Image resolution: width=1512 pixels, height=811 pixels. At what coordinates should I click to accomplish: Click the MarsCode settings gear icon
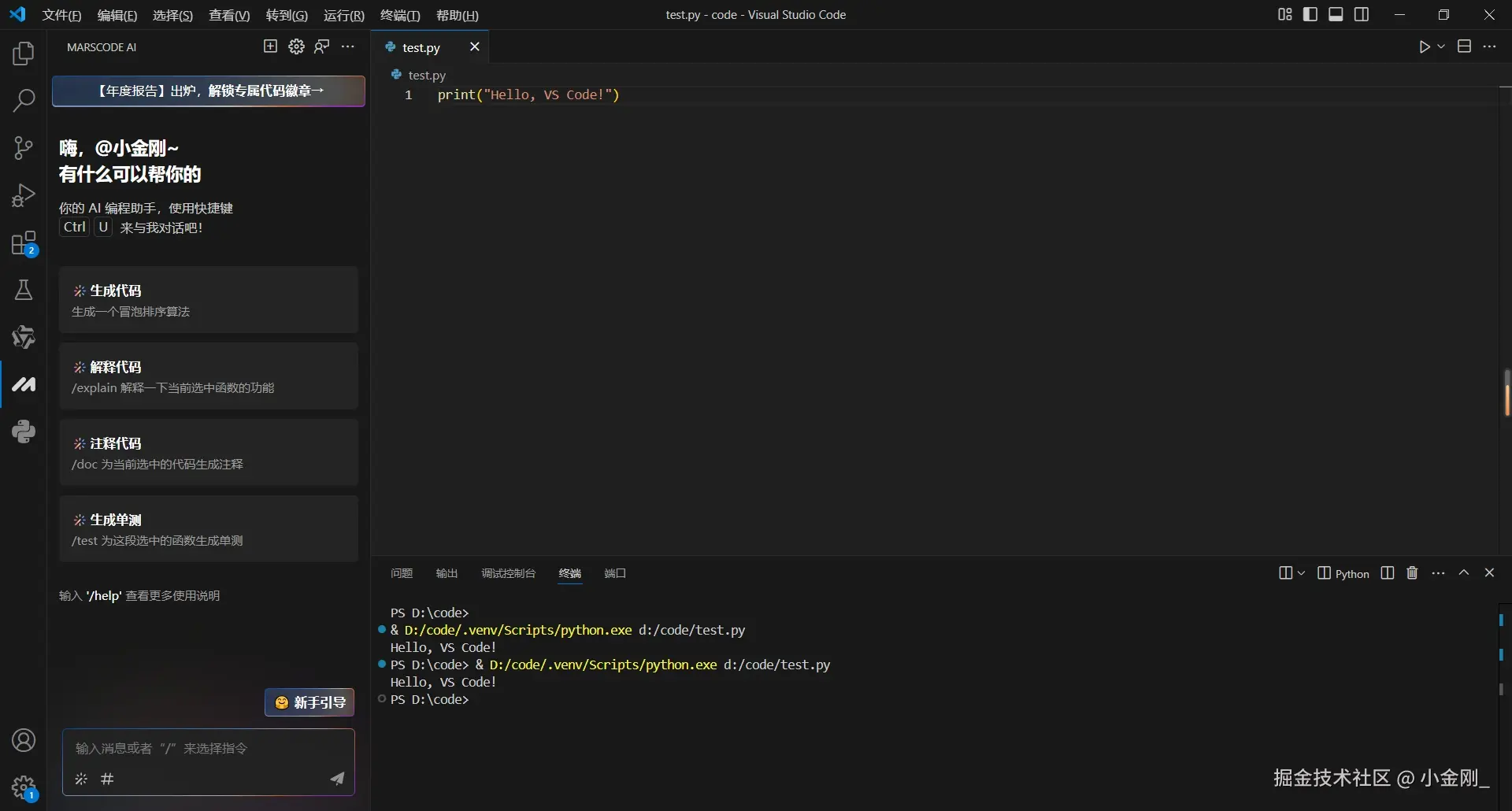(x=296, y=47)
